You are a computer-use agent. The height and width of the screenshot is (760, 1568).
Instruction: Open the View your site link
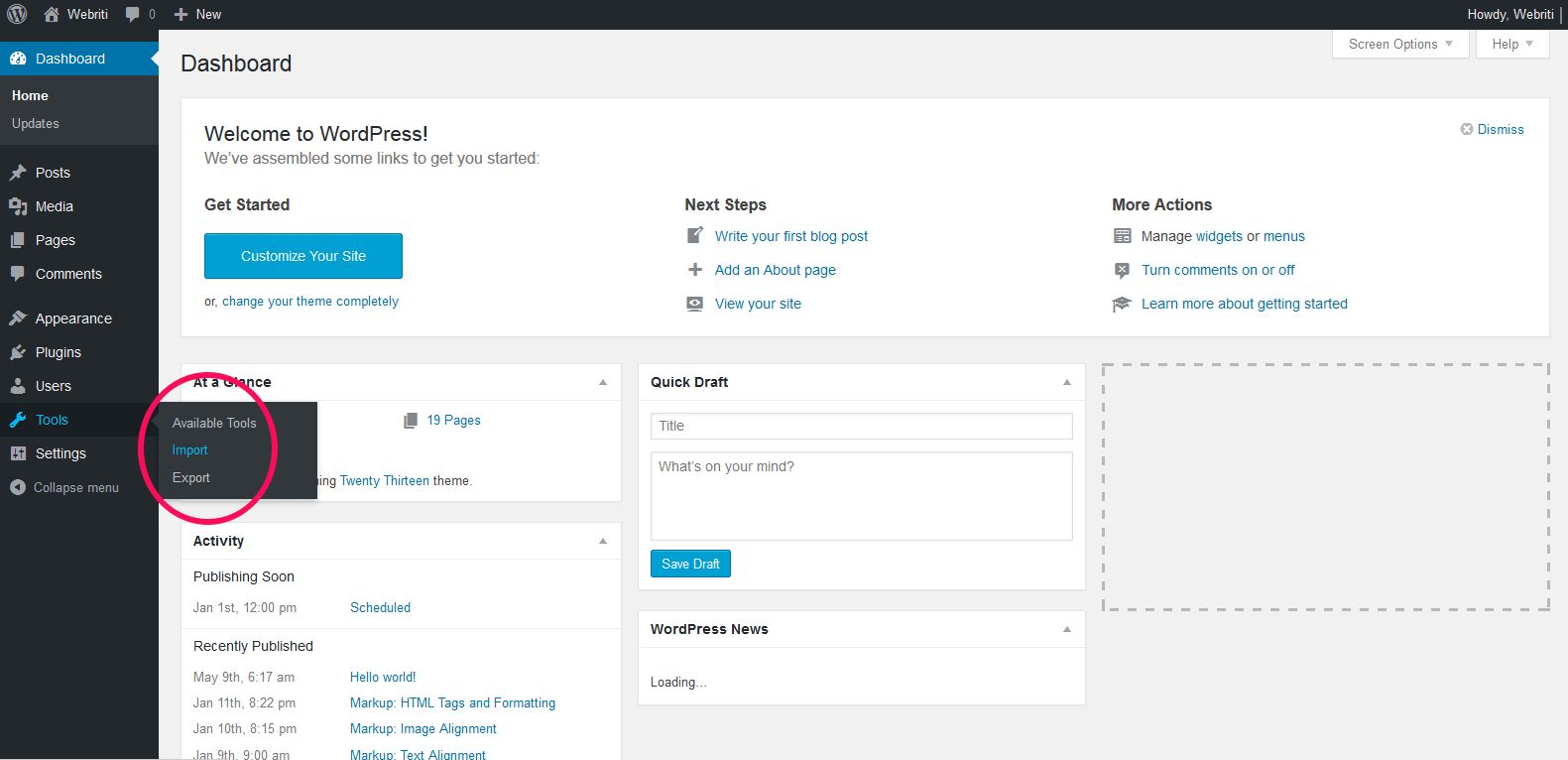point(758,304)
